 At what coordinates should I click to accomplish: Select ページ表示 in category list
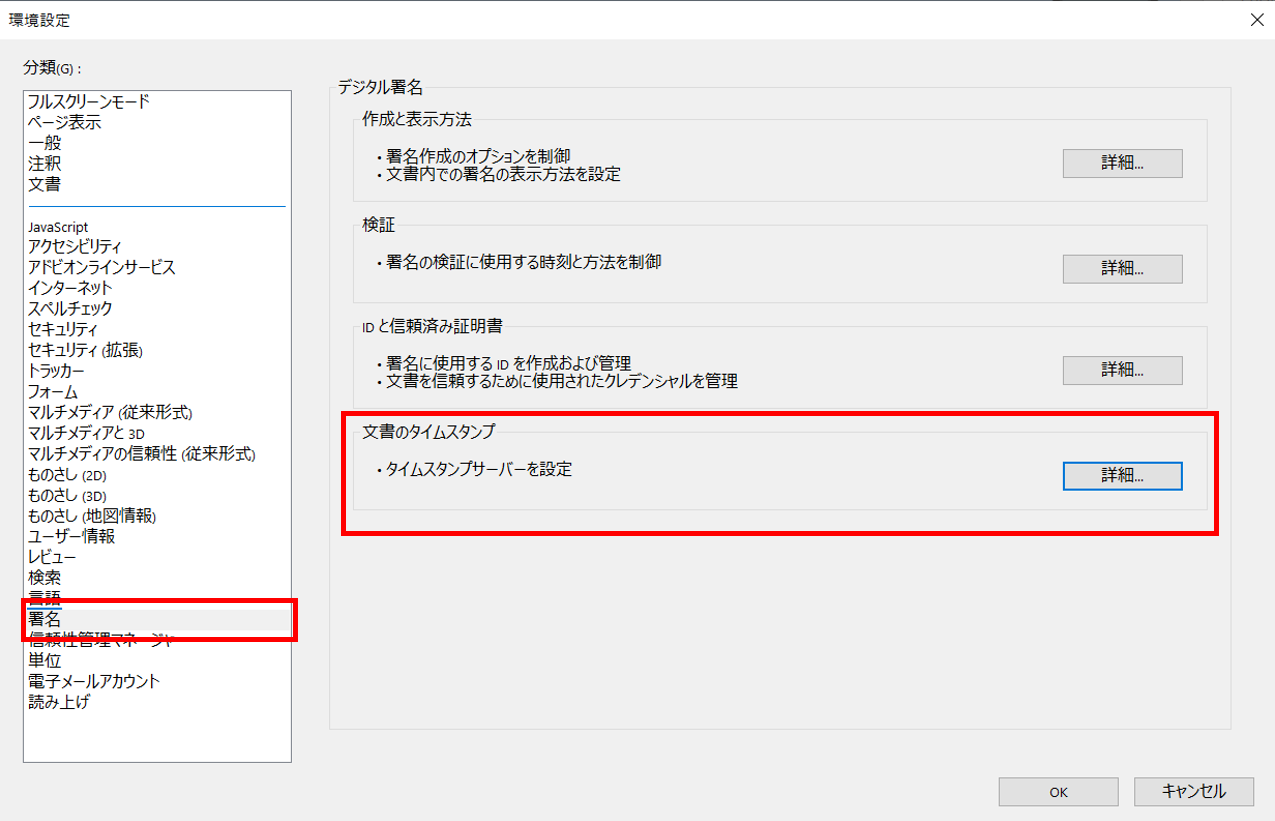[x=64, y=123]
